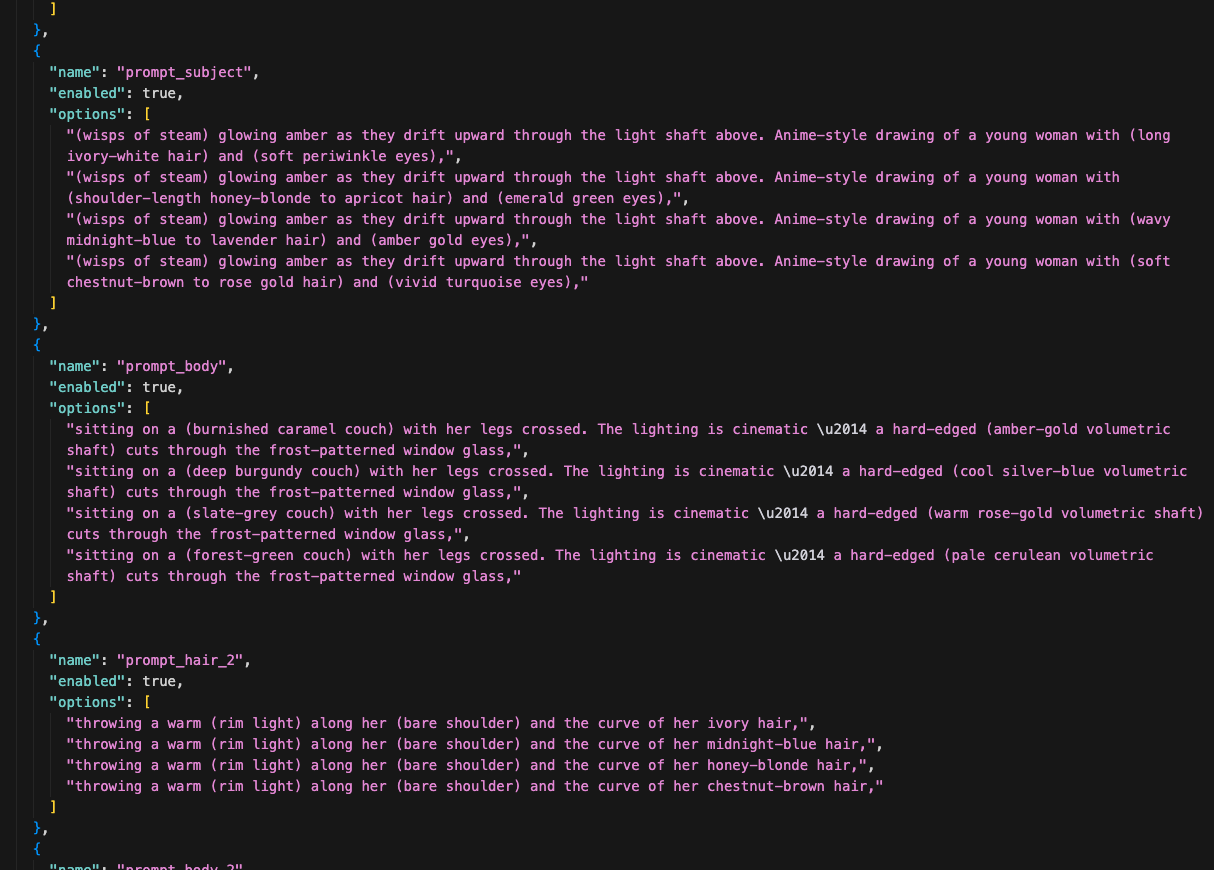Click the true value under prompt_body
This screenshot has height=870, width=1214.
(x=159, y=387)
